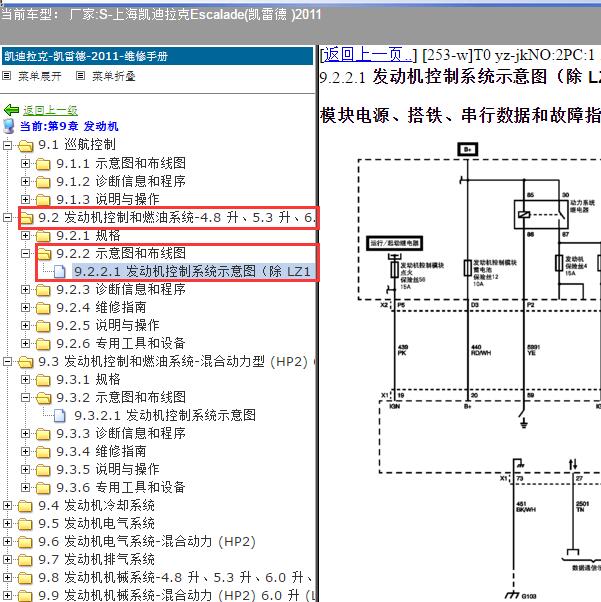Click folder icon of 9.6 发动机电气系统-混合动力
Image resolution: width=601 pixels, height=602 pixels.
[25, 542]
